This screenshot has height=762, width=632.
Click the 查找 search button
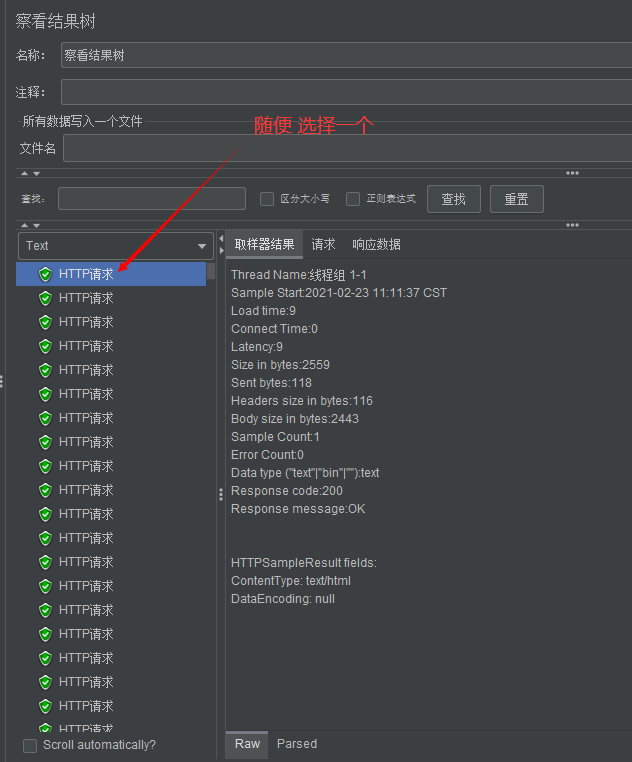453,199
